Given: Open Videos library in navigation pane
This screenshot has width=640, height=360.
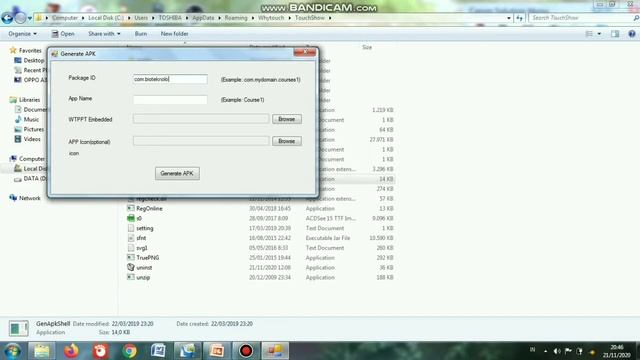Looking at the screenshot, I should [32, 139].
